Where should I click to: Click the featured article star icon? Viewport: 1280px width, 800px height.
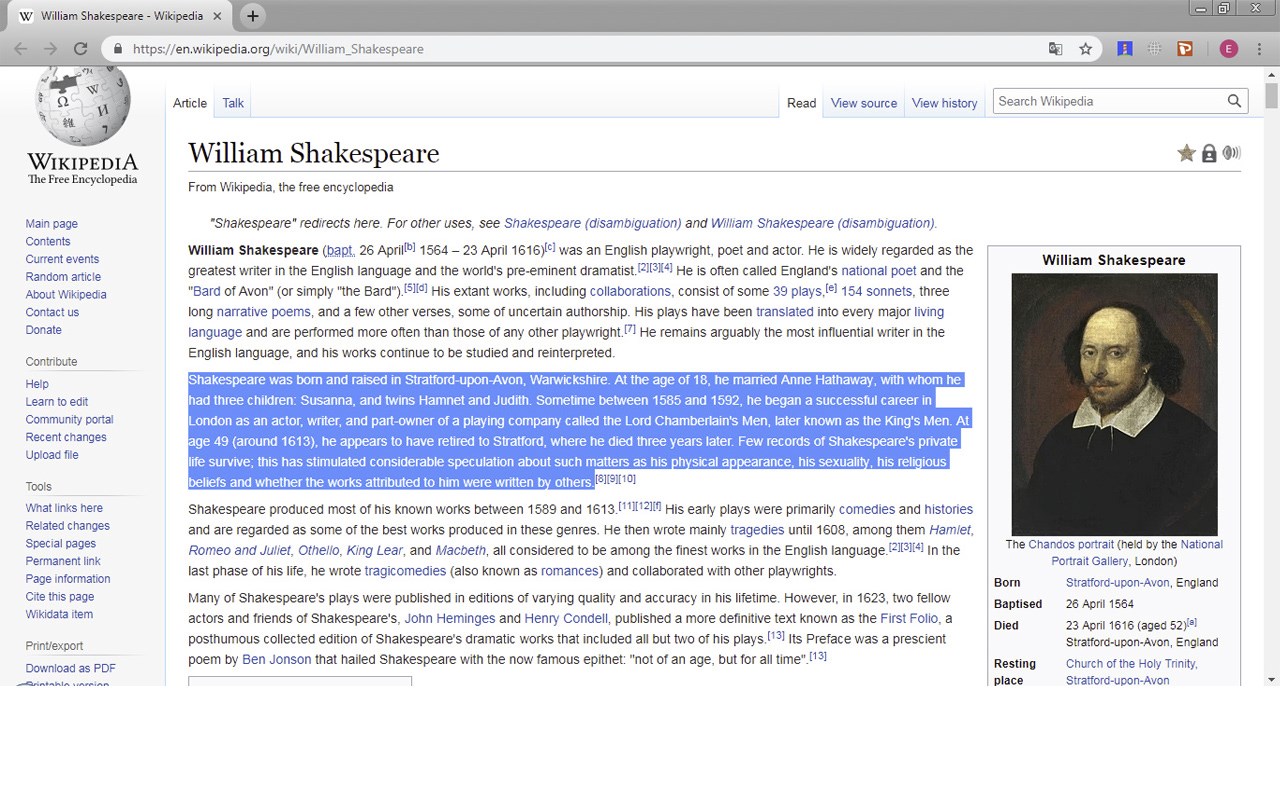(x=1186, y=153)
